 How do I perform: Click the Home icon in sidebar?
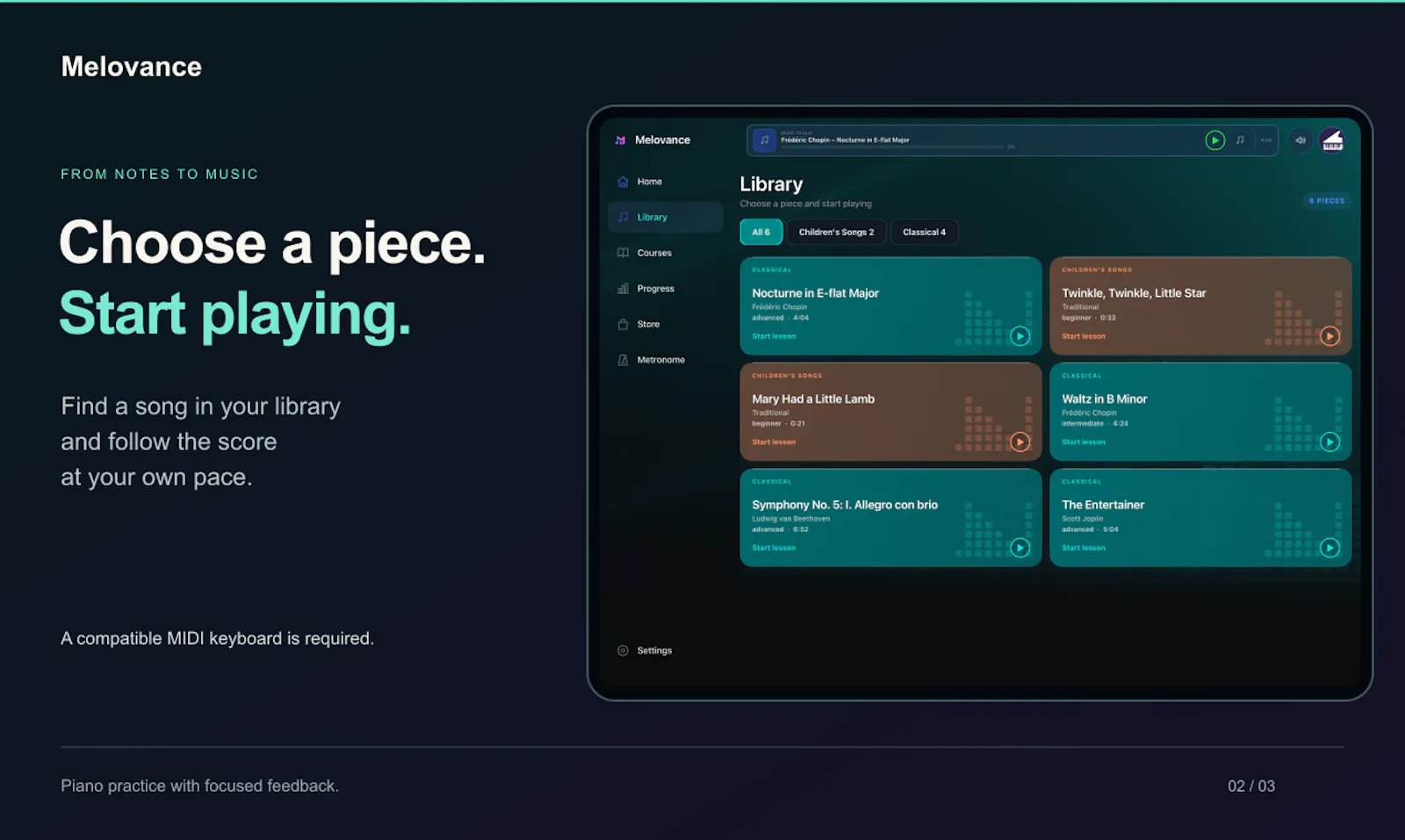coord(623,182)
